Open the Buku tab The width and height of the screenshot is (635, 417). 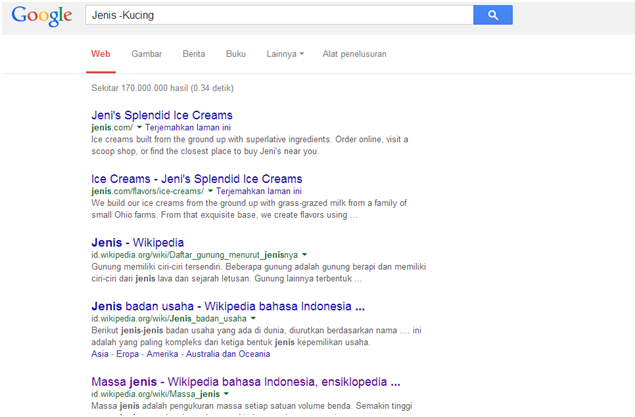(236, 54)
